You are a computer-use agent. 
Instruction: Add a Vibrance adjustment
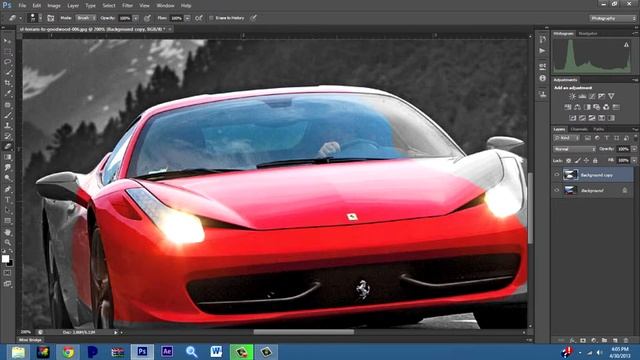(611, 96)
